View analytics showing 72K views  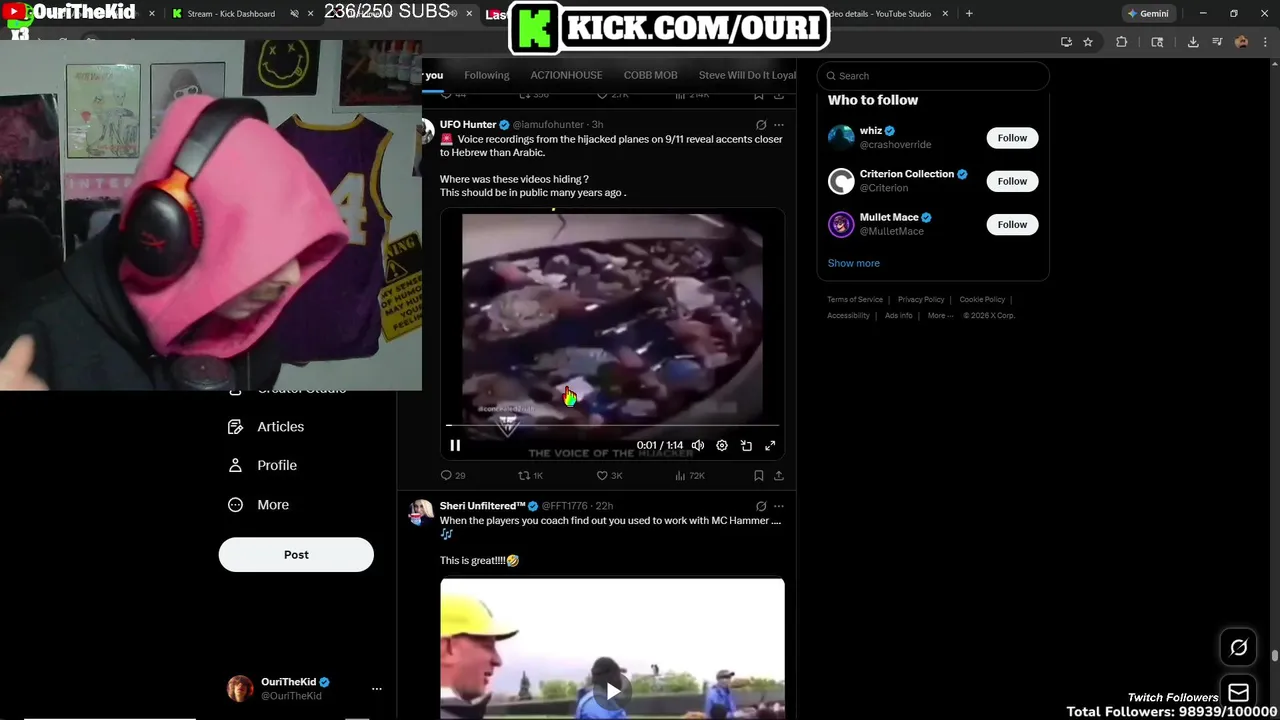tap(690, 476)
